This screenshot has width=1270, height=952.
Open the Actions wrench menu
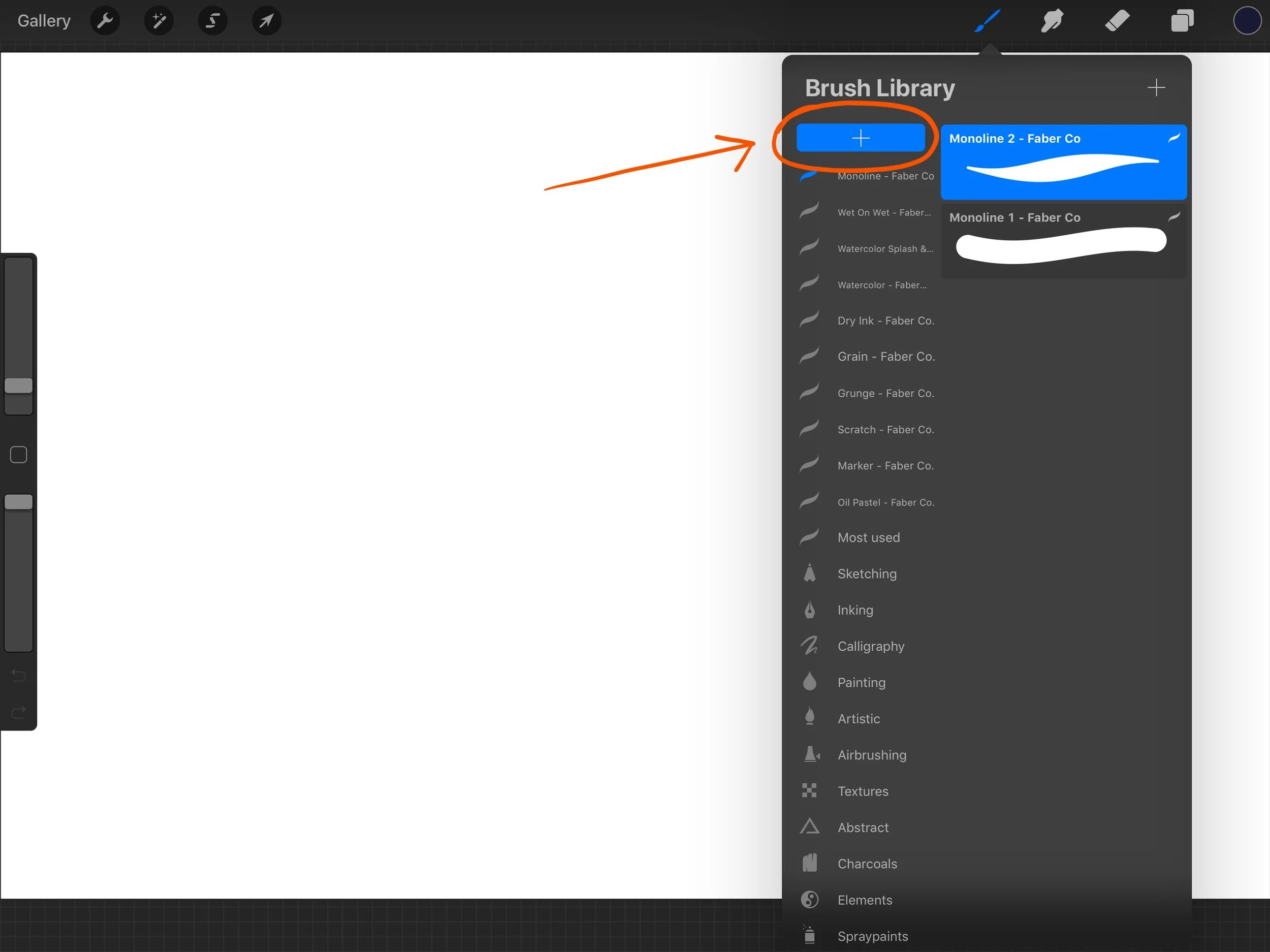click(105, 21)
